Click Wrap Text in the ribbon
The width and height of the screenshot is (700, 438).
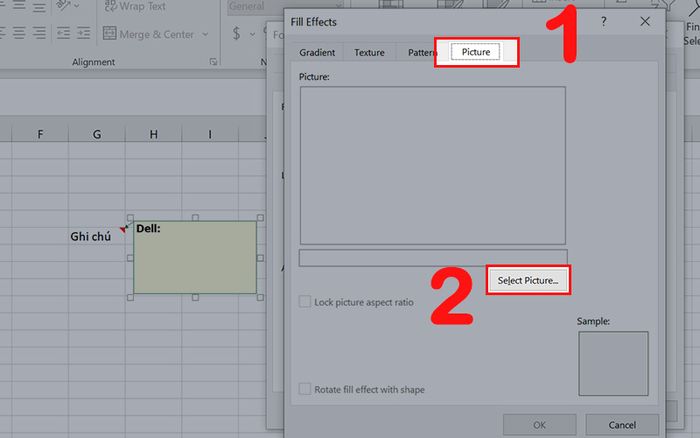tap(134, 6)
